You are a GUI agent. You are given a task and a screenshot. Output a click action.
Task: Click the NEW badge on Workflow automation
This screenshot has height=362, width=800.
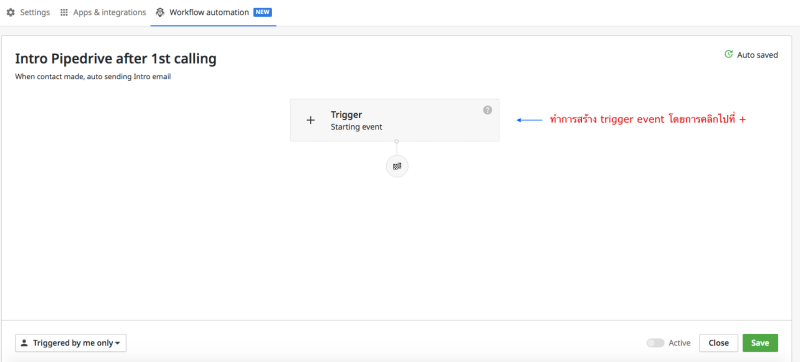pos(262,12)
